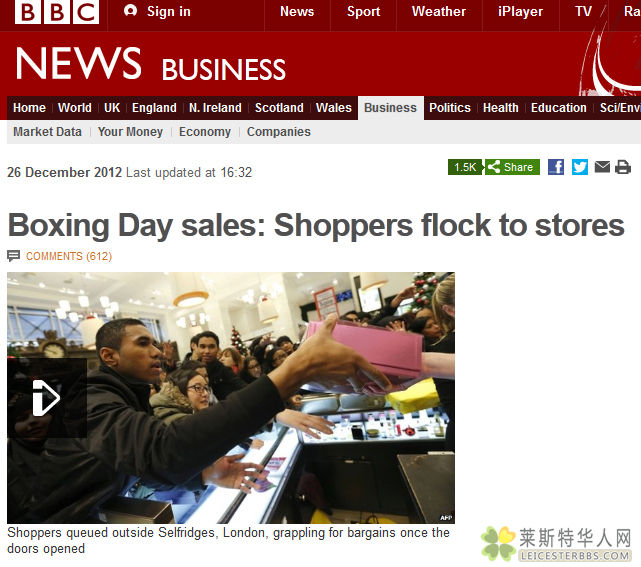Play the Boxing Day sales video

[47, 398]
